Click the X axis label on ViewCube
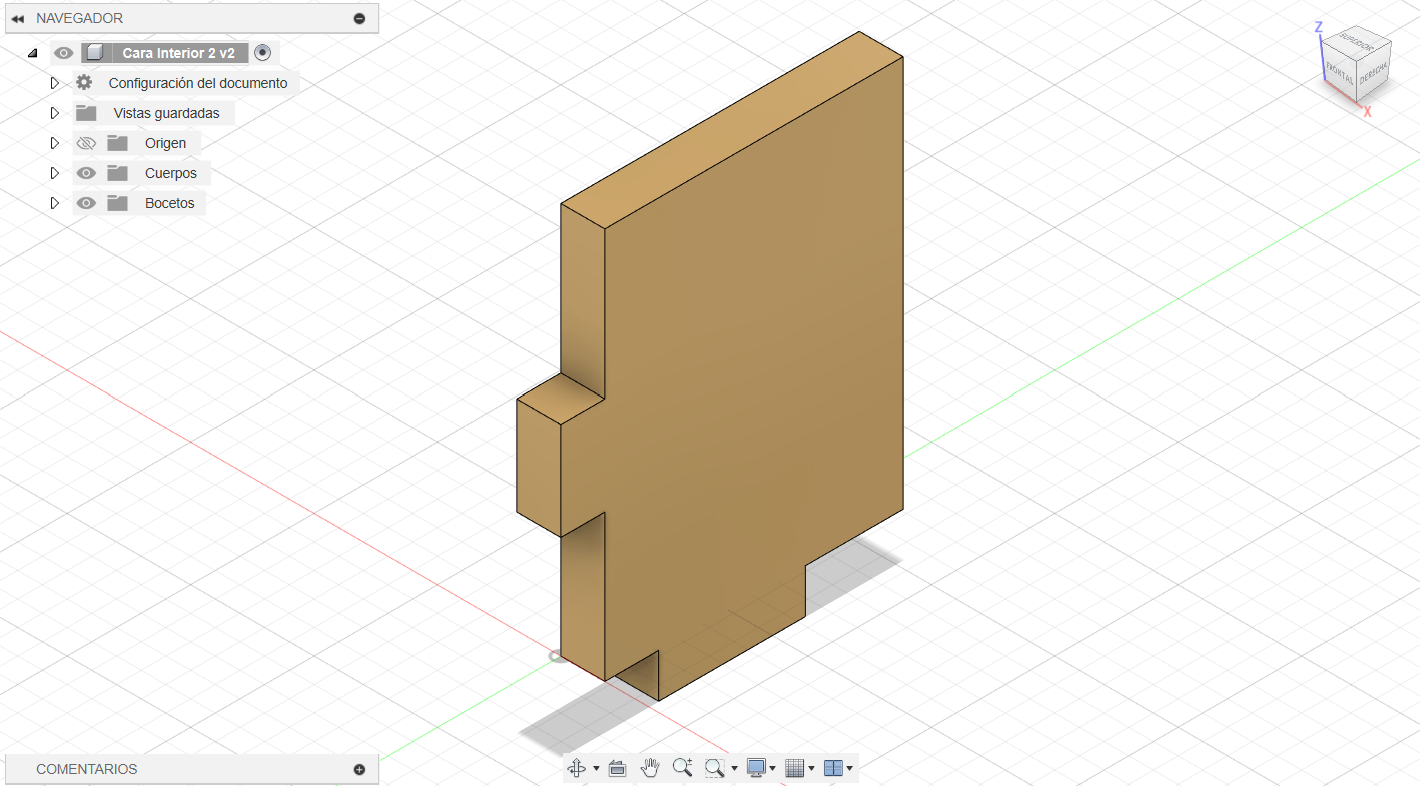The height and width of the screenshot is (786, 1420). (1367, 112)
